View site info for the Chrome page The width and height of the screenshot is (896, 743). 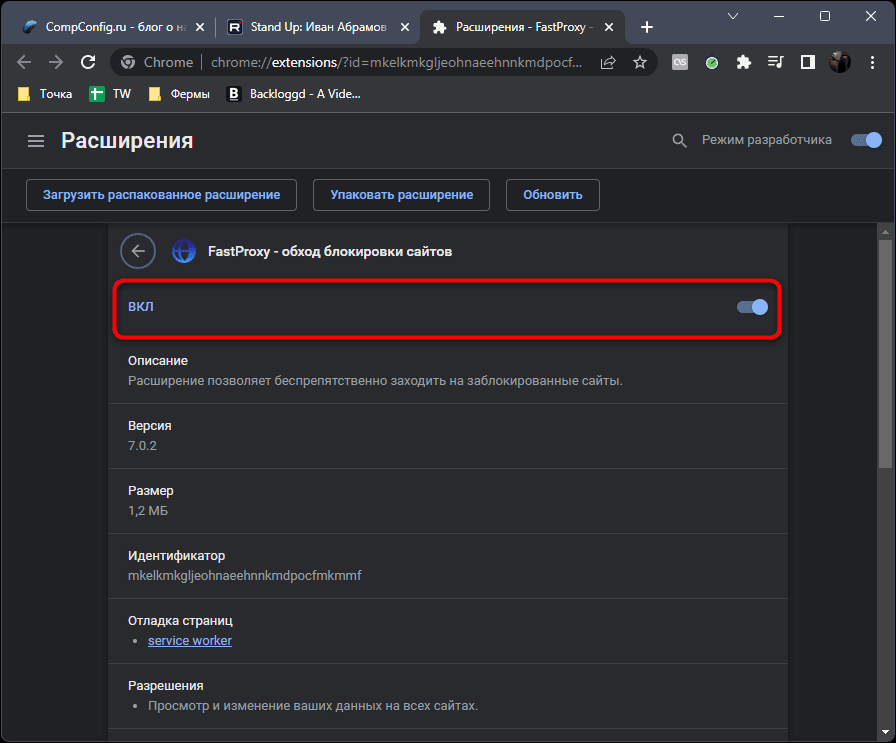157,62
